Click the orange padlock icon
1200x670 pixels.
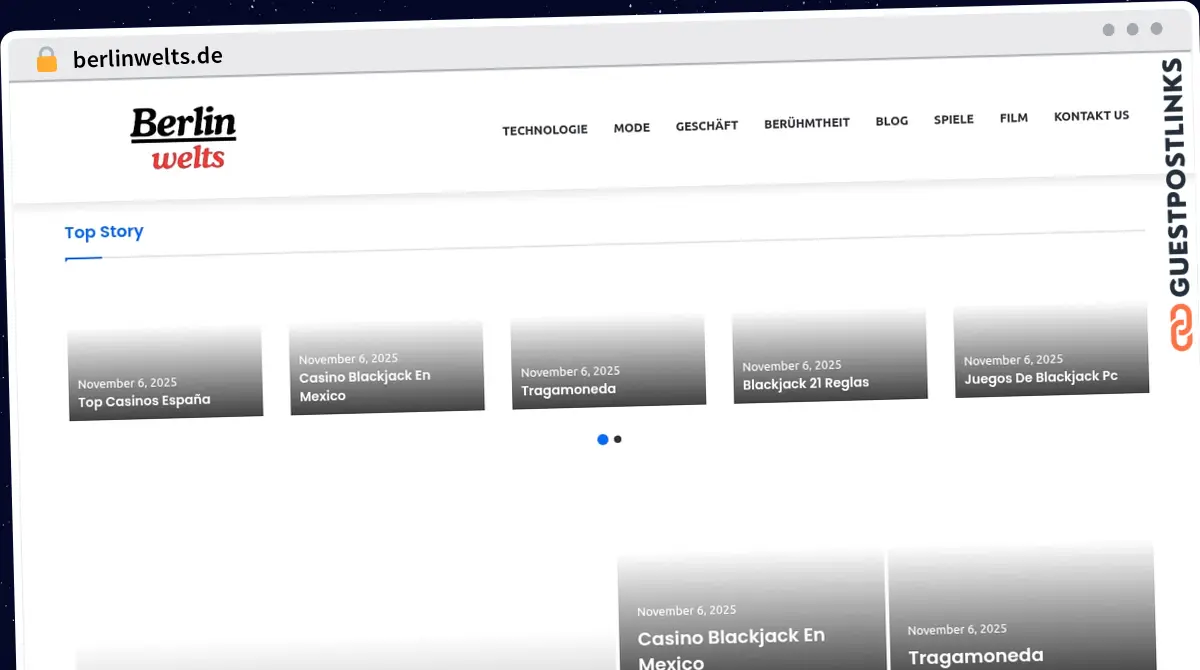pos(46,60)
